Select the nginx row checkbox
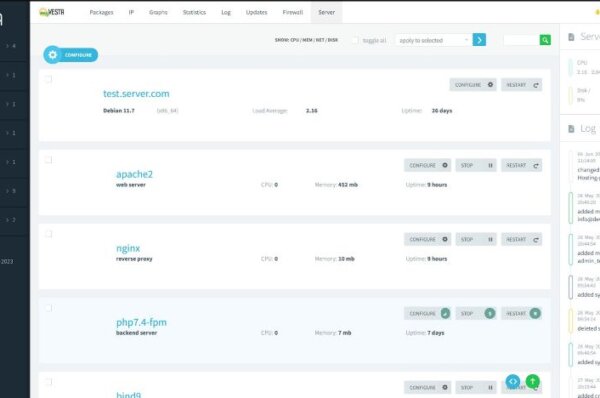600x398 pixels. 48,234
